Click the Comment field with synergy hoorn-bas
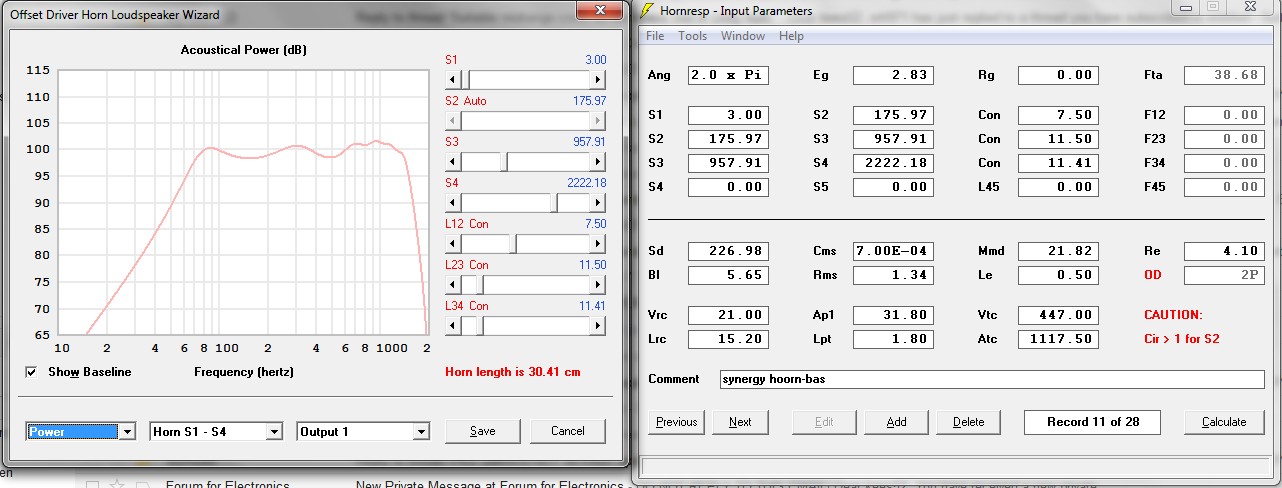This screenshot has height=488, width=1282. [x=992, y=380]
